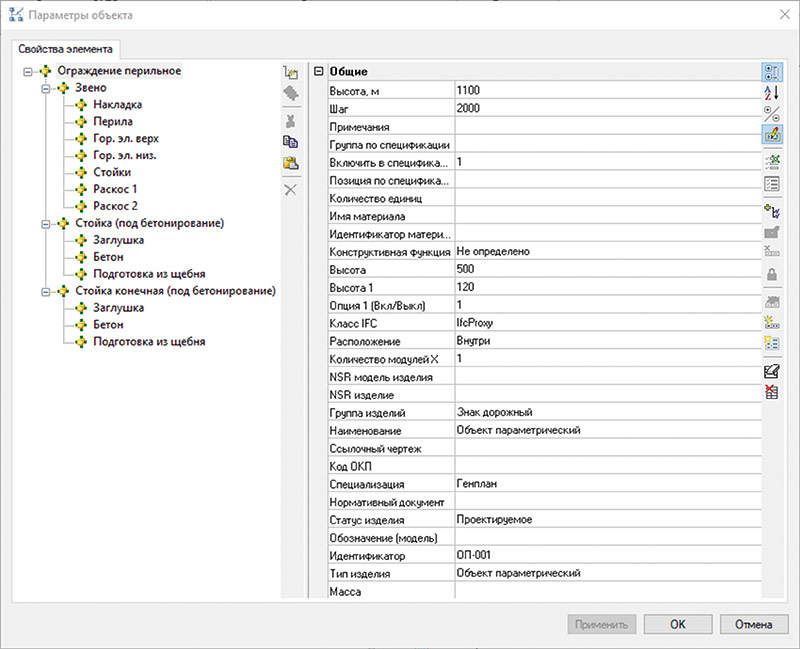The width and height of the screenshot is (800, 649).
Task: Click the paste clipboard icon
Action: (291, 164)
